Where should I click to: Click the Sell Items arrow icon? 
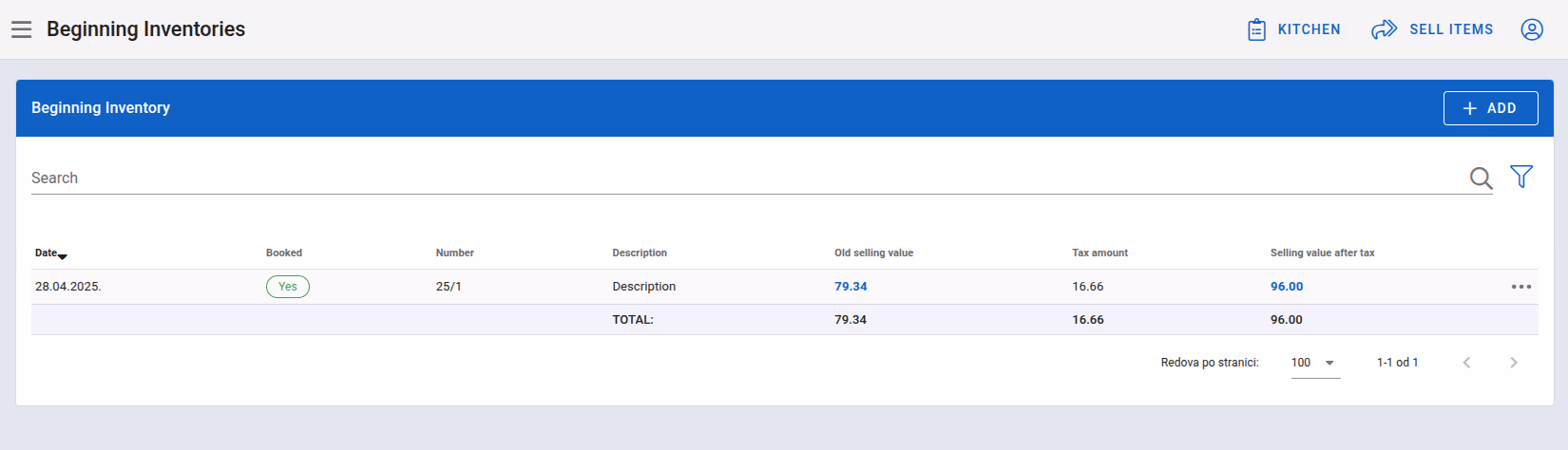coord(1384,29)
